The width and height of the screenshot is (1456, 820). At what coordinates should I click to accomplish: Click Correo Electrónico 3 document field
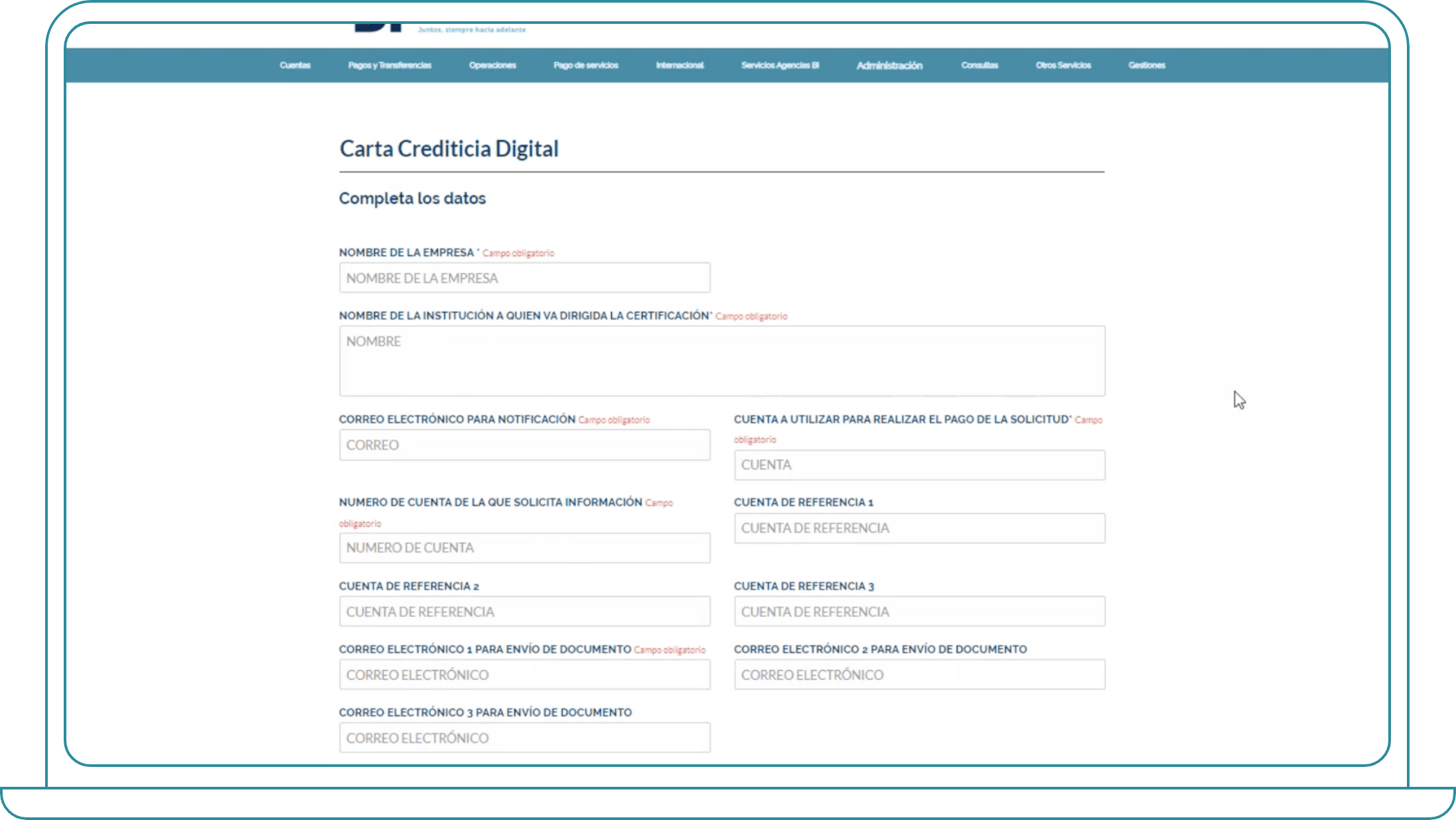[x=524, y=738]
